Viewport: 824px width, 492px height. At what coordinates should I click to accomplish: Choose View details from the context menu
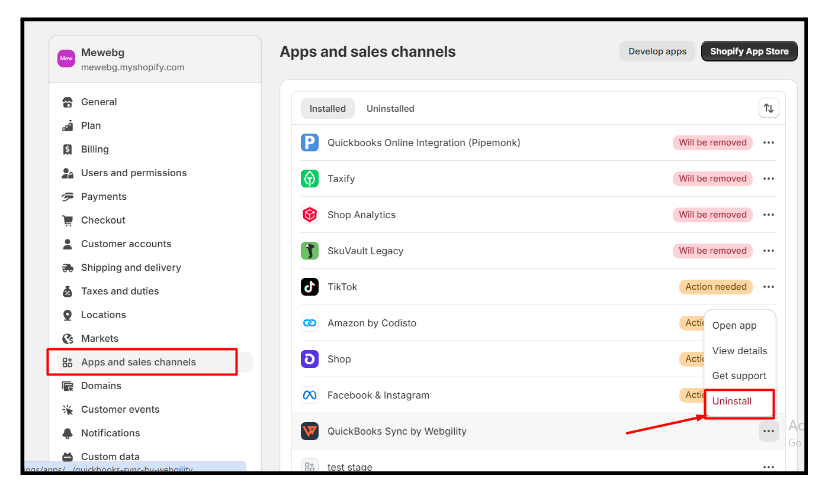[739, 351]
